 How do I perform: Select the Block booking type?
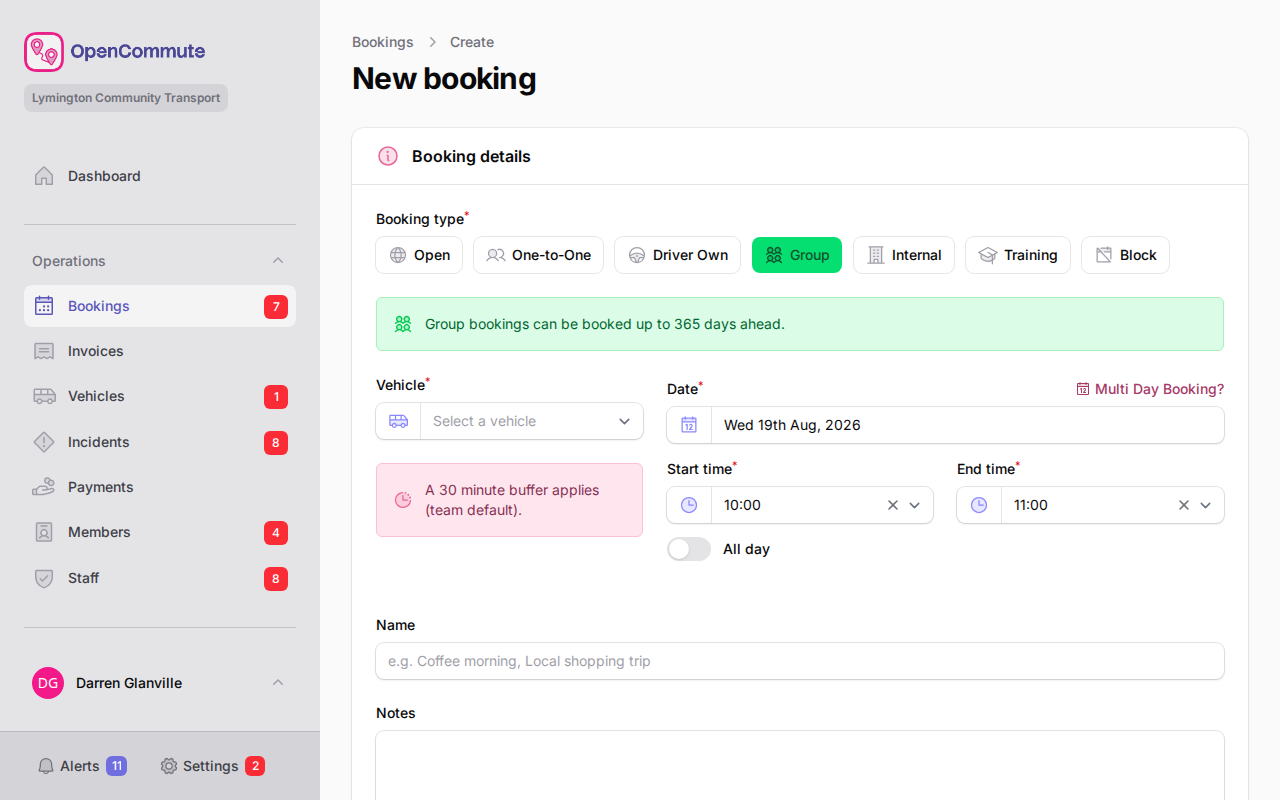pos(1125,255)
